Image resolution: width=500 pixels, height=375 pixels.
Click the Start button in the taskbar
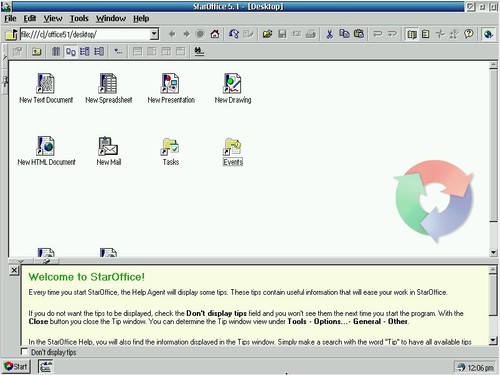tap(16, 367)
